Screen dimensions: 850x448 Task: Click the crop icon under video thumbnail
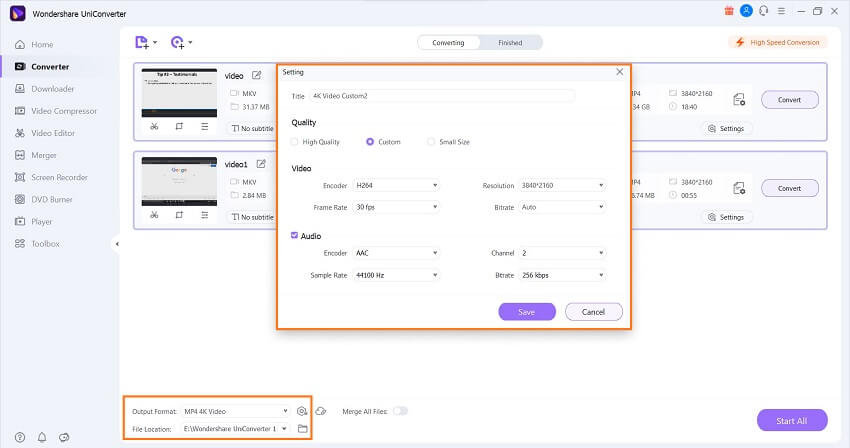point(179,126)
